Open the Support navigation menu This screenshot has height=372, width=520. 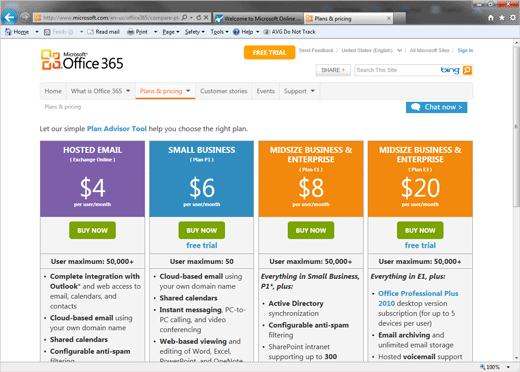tap(299, 91)
